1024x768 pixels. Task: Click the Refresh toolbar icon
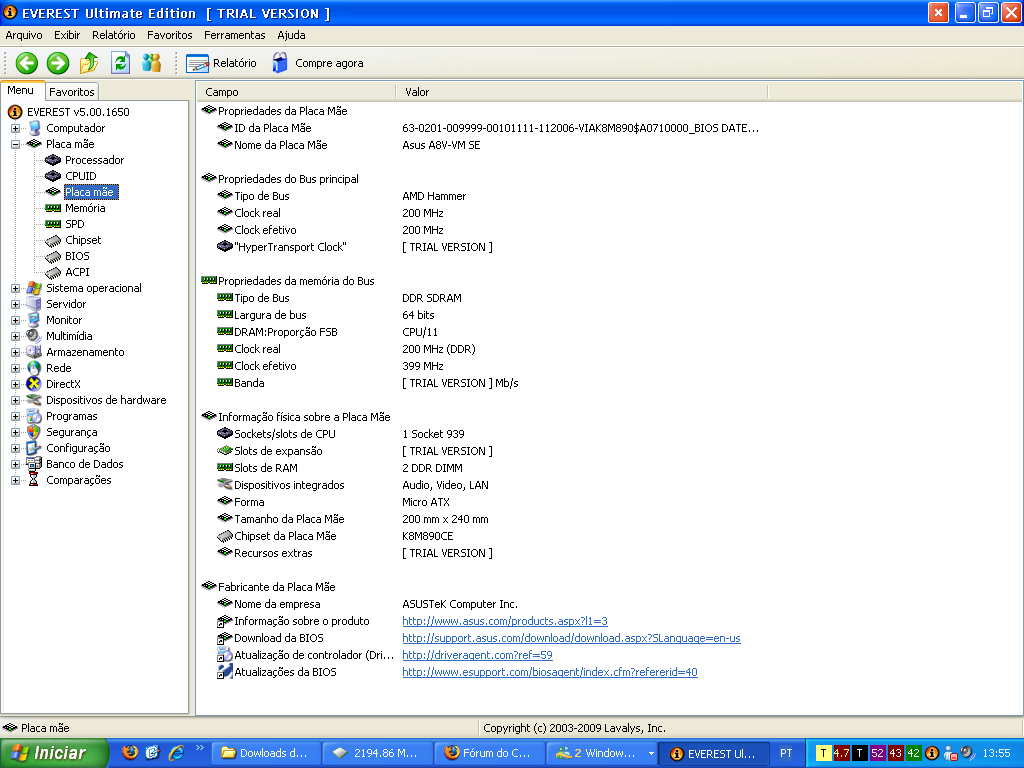(120, 63)
